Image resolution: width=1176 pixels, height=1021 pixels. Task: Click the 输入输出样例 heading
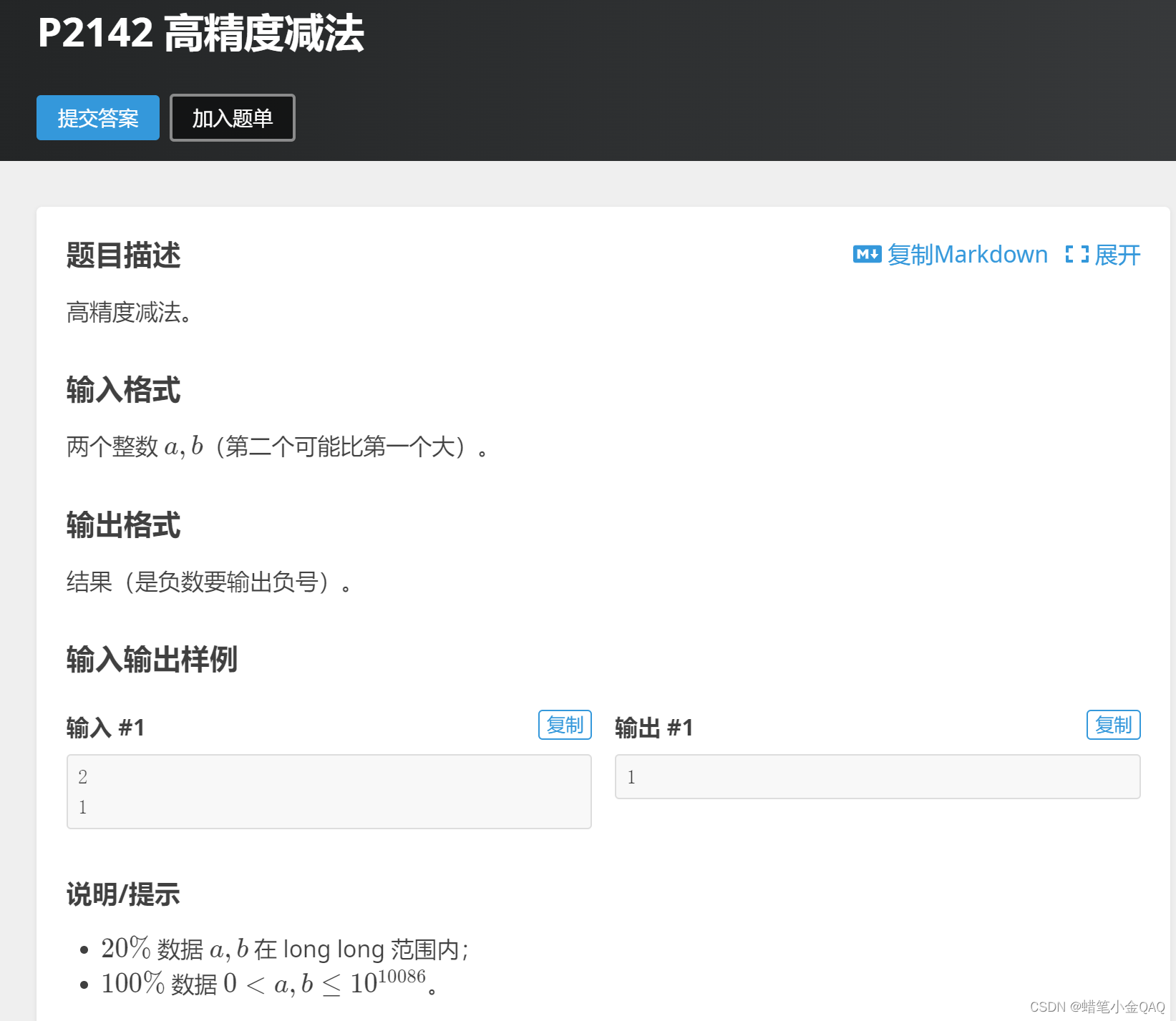click(152, 660)
